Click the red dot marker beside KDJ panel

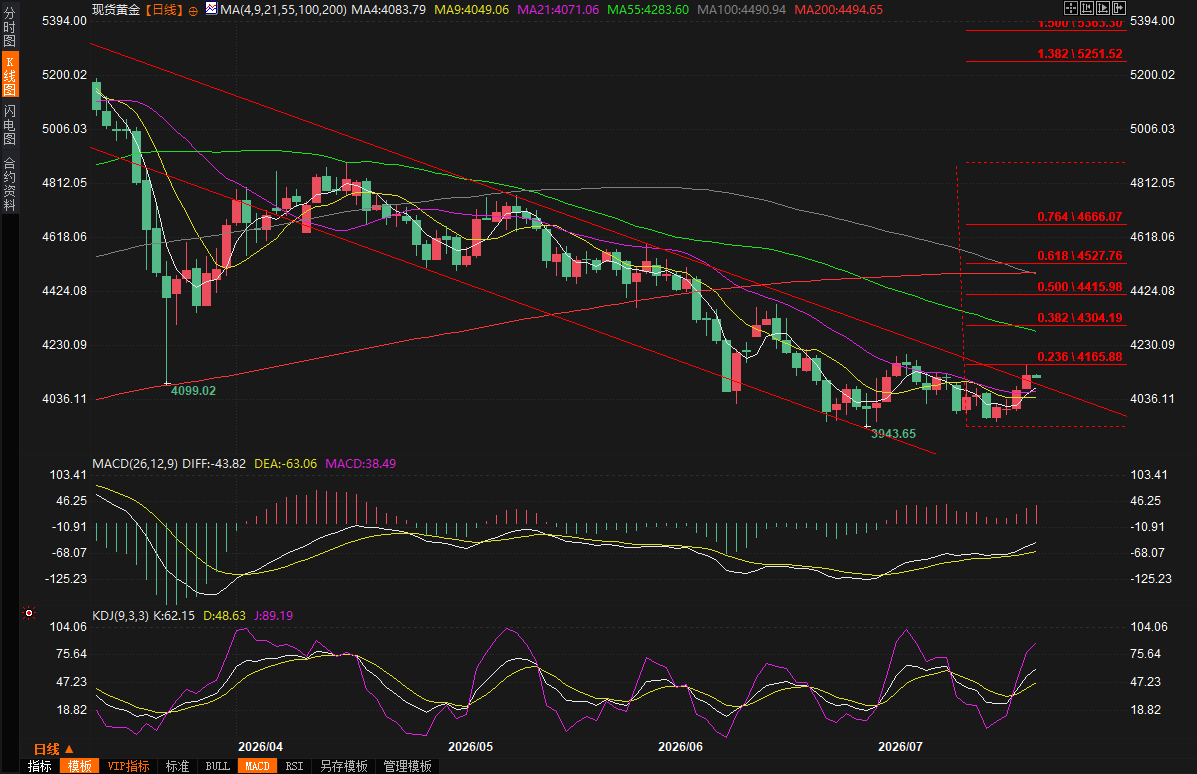coord(29,613)
